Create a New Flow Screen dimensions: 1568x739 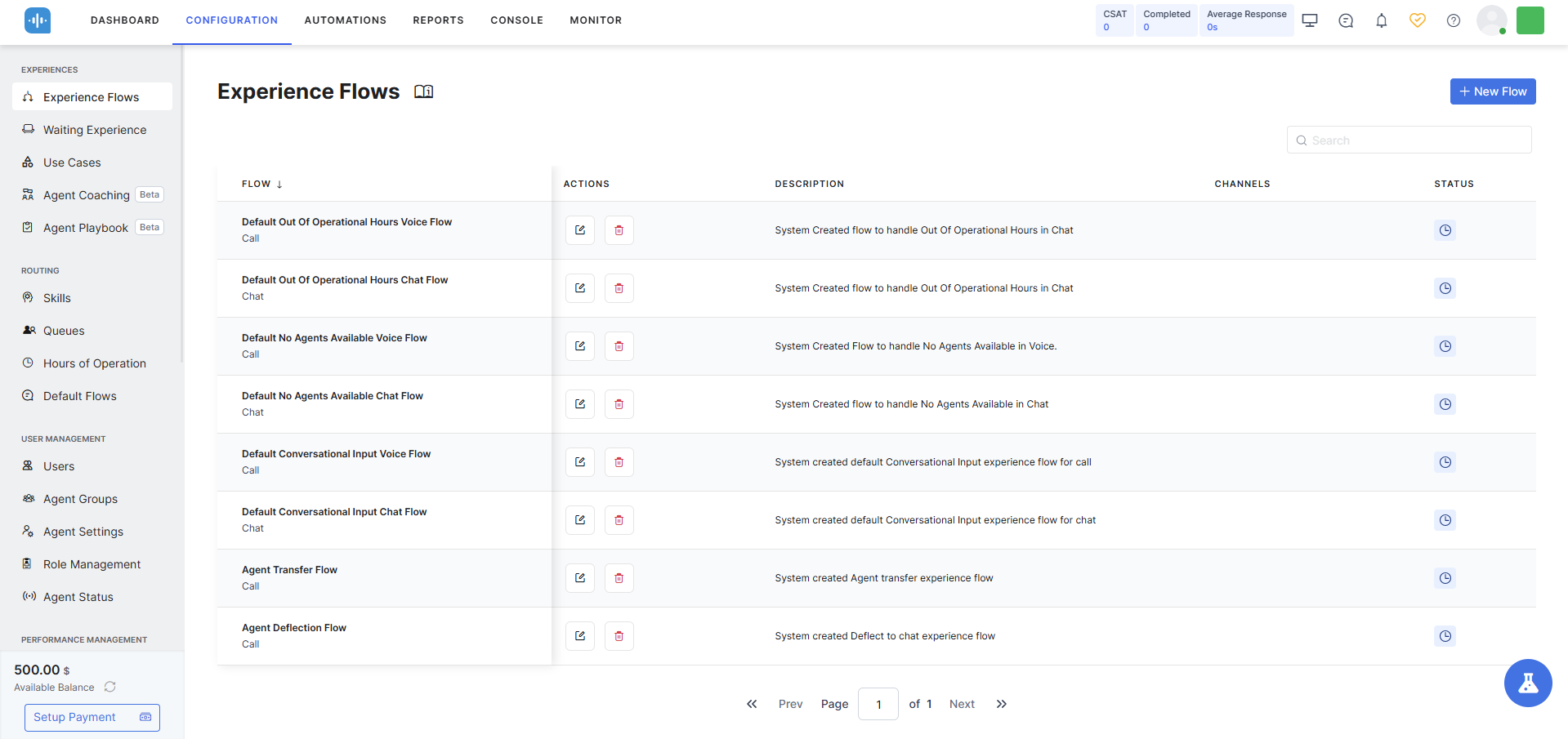click(x=1493, y=91)
